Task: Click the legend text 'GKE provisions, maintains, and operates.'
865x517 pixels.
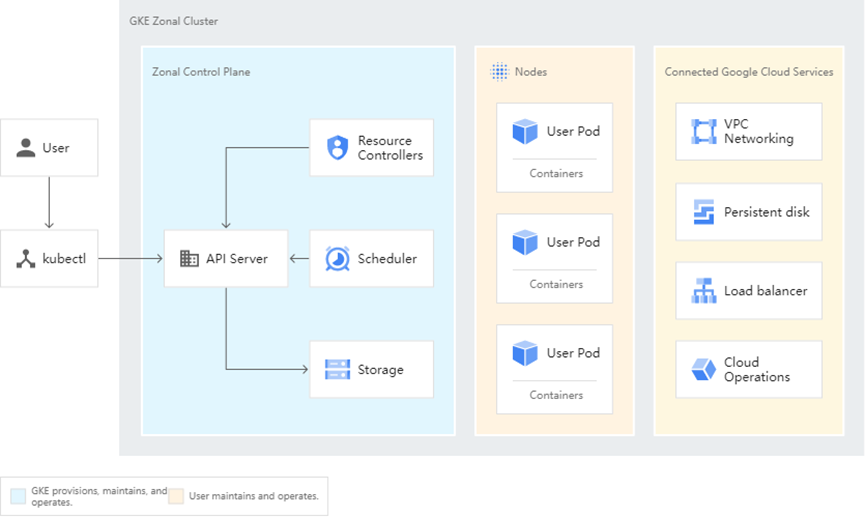Action: 99,496
